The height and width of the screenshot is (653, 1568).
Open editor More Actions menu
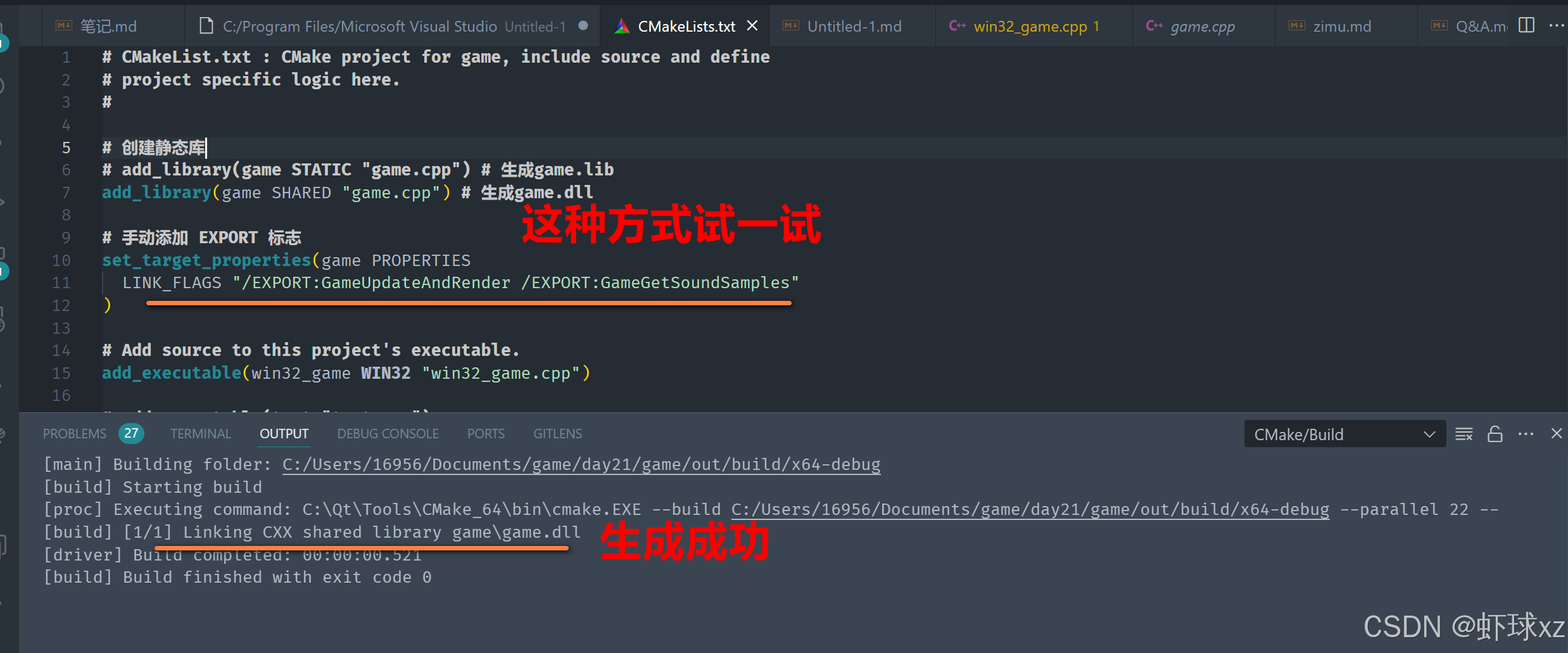click(1557, 25)
